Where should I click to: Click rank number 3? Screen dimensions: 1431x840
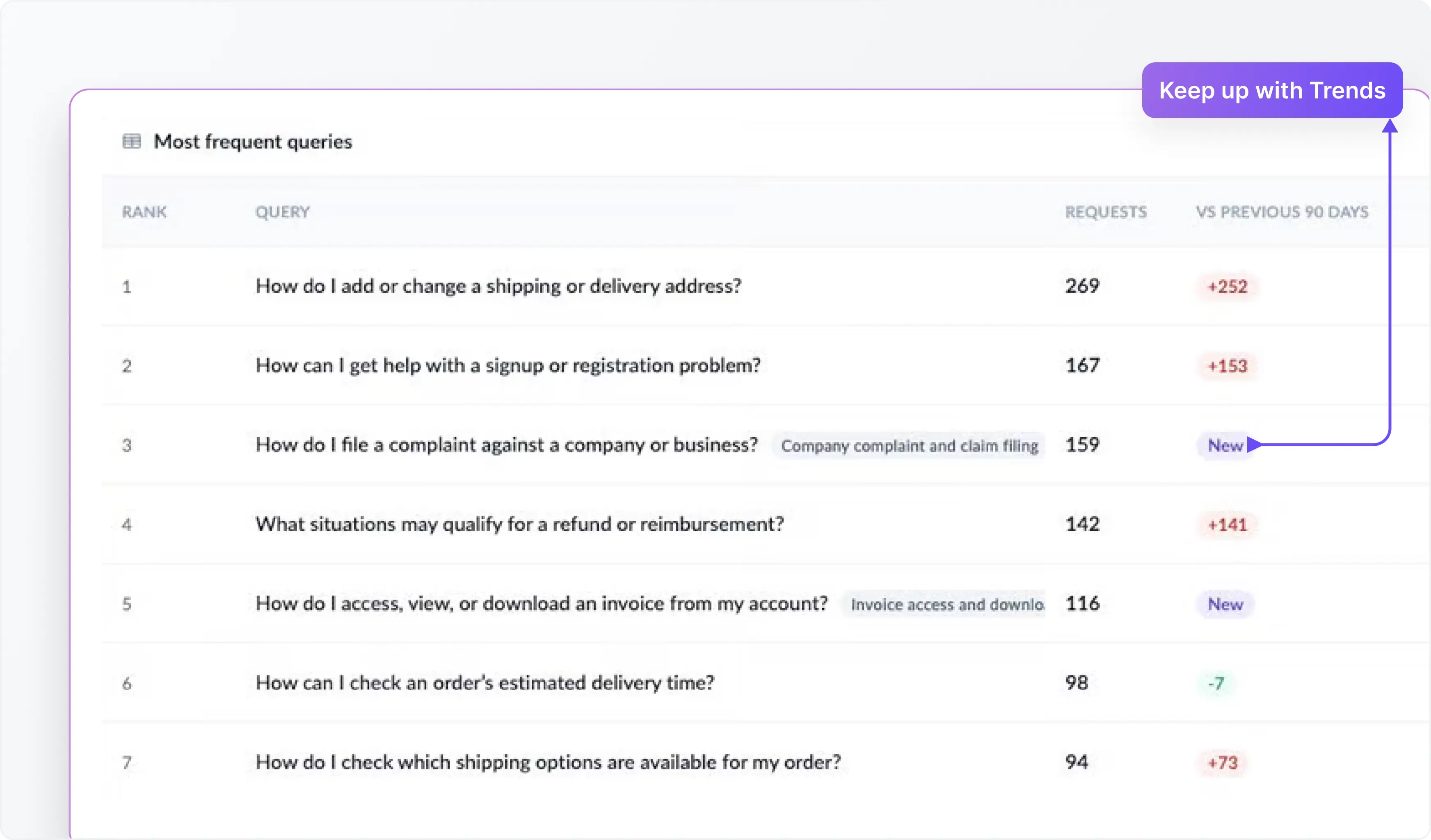pos(127,445)
